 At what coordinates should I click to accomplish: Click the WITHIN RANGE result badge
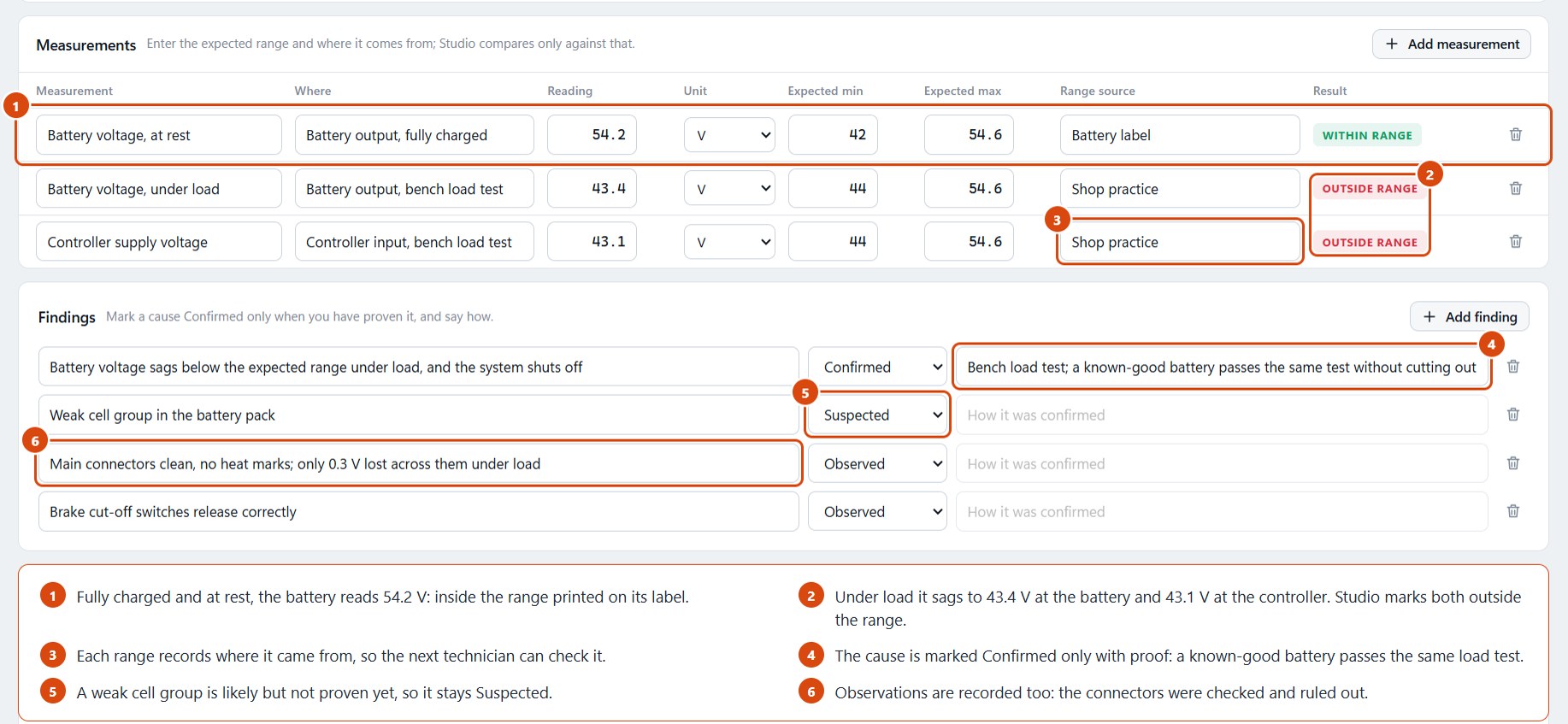(1367, 135)
